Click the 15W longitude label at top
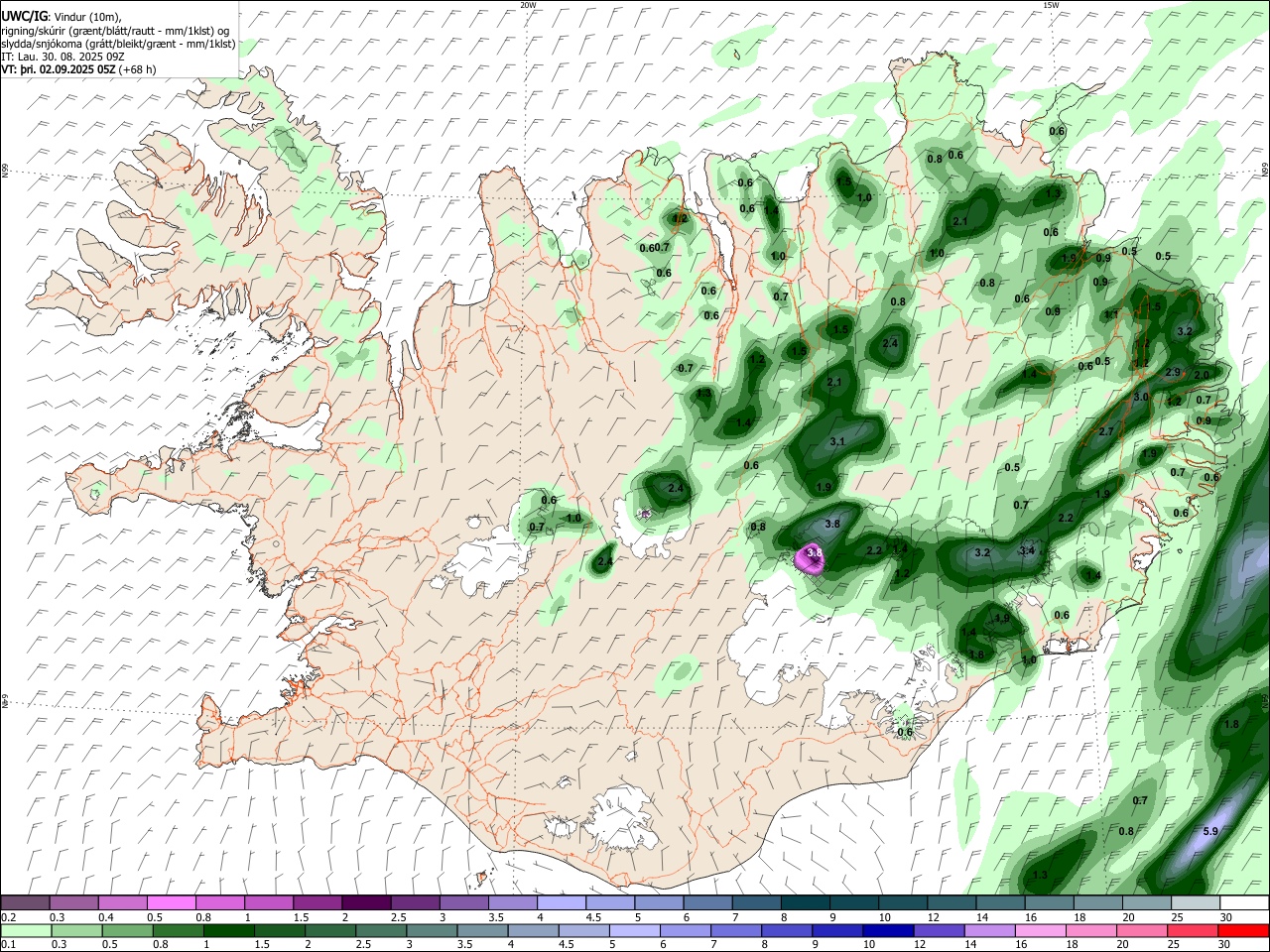The height and width of the screenshot is (952, 1270). (x=1051, y=5)
